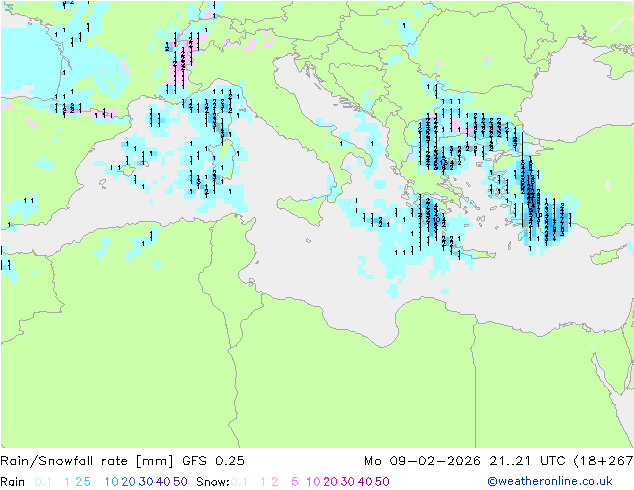The height and width of the screenshot is (490, 634).
Task: Pick the Rain legend value 50
Action: coord(180,482)
